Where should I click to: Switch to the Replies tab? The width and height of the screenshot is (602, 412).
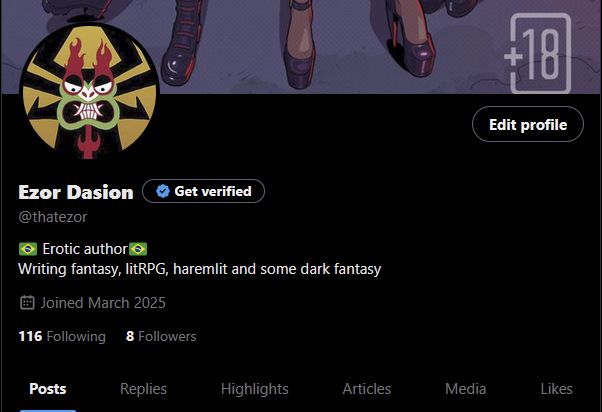(143, 389)
